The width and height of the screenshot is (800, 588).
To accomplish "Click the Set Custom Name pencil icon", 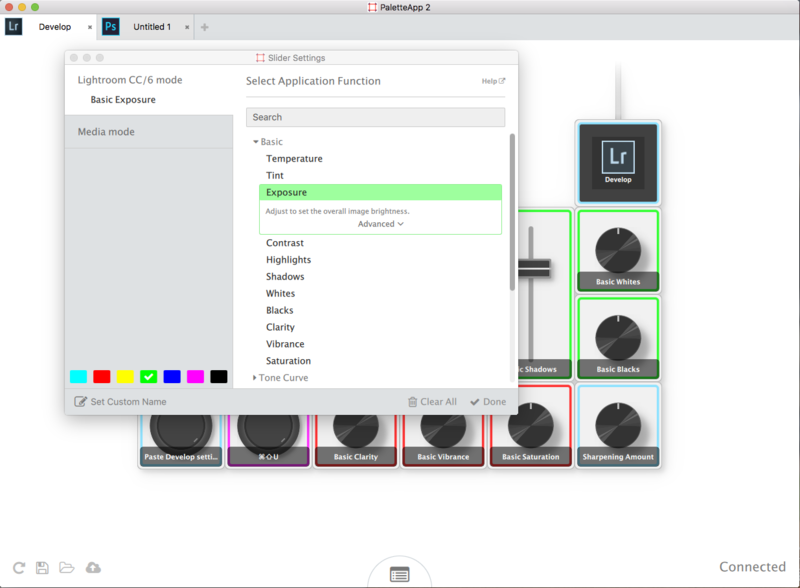I will [x=83, y=400].
